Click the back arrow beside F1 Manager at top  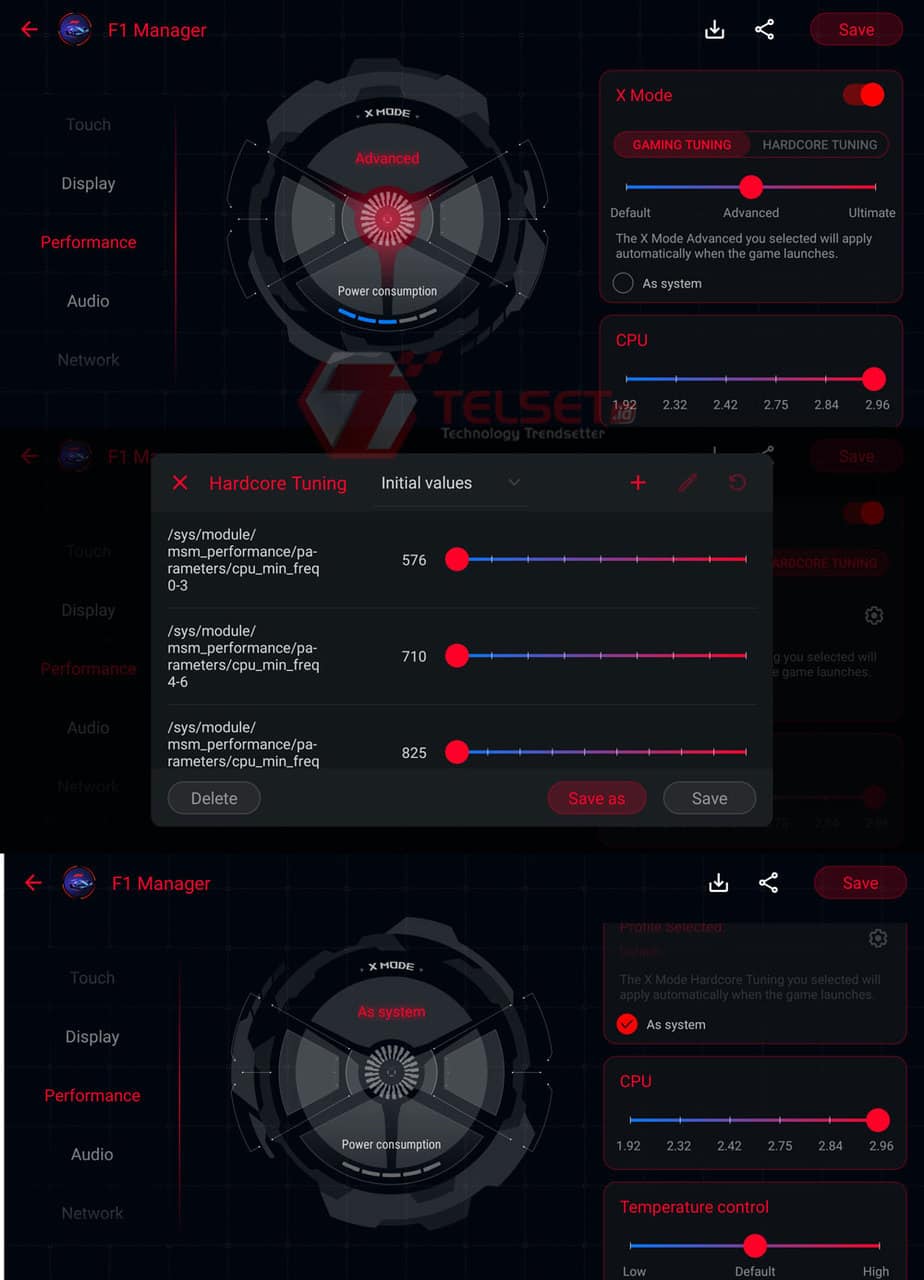click(29, 30)
